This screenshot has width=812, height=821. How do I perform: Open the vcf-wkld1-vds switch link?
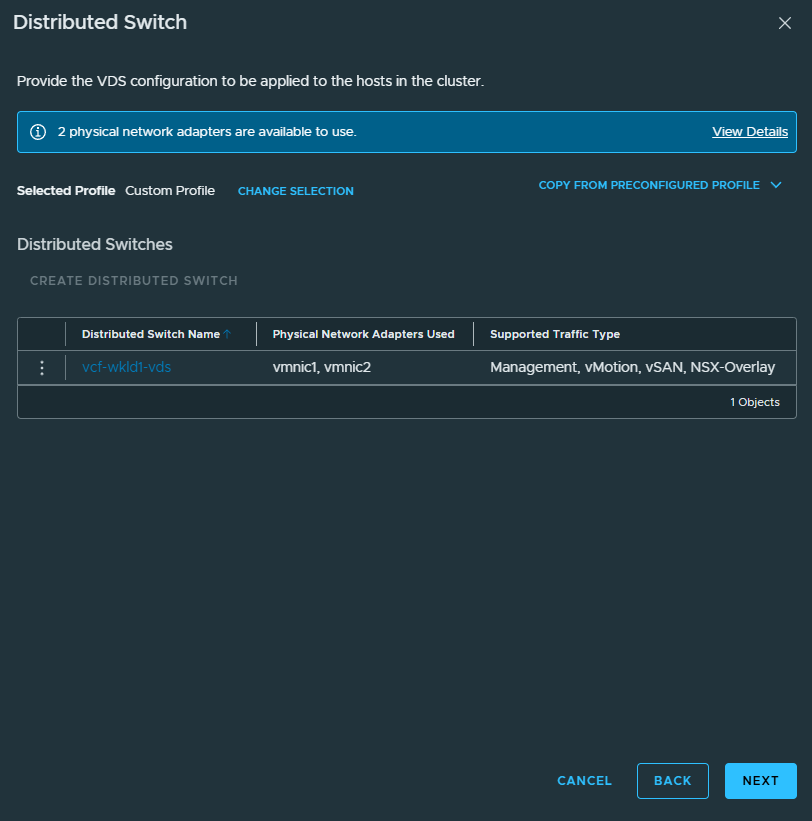[127, 367]
